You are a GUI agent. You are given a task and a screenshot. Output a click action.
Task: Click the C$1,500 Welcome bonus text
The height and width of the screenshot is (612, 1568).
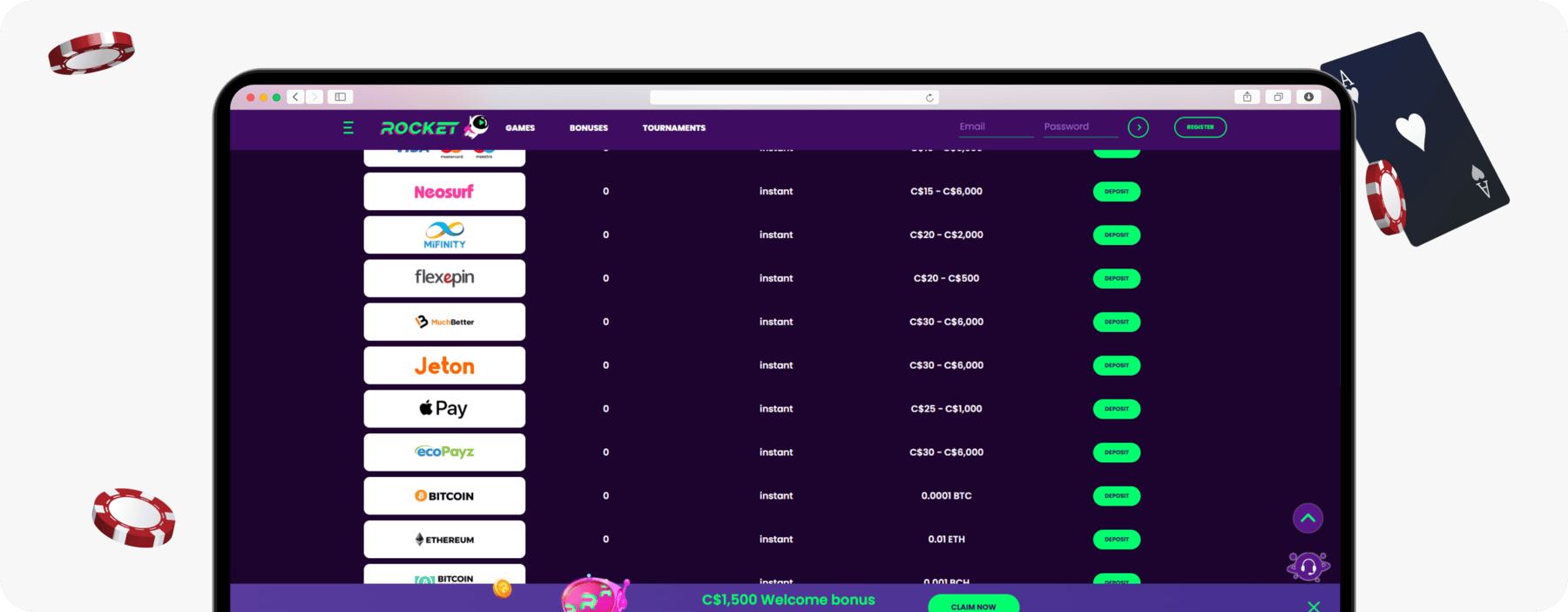click(788, 600)
